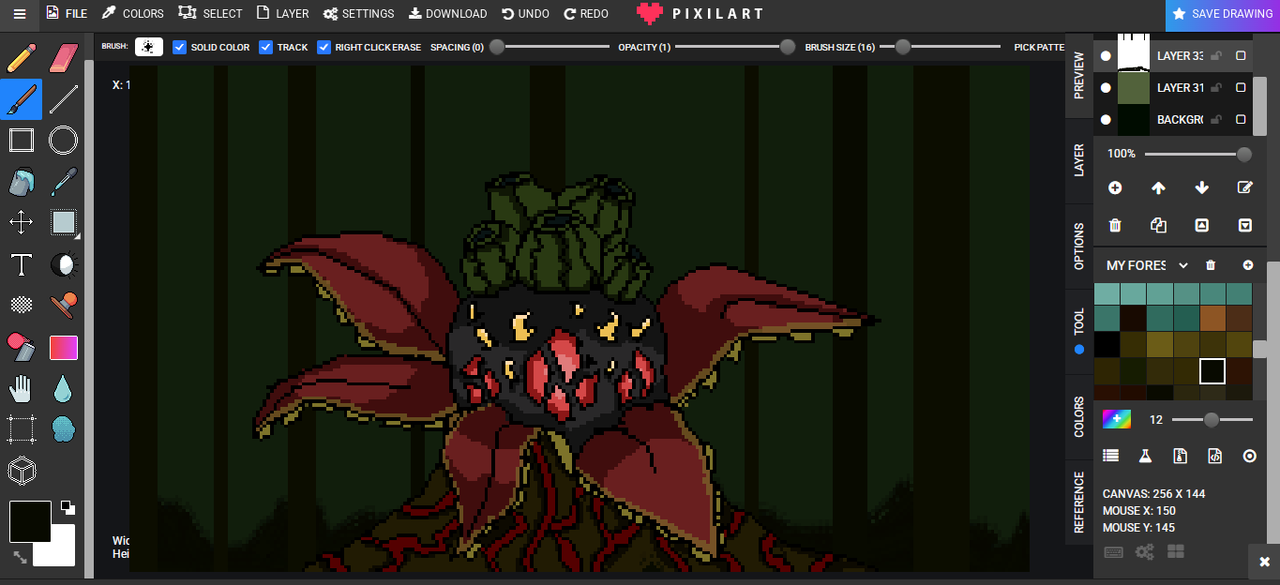The height and width of the screenshot is (585, 1280).
Task: Edit the selected layer's properties
Action: 1245,188
